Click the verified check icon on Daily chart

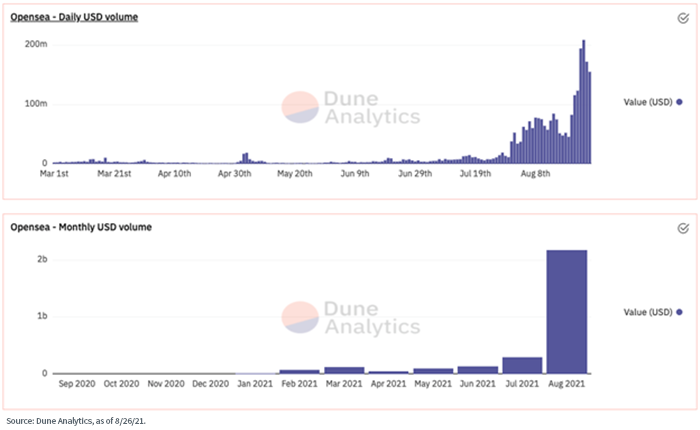click(x=683, y=18)
